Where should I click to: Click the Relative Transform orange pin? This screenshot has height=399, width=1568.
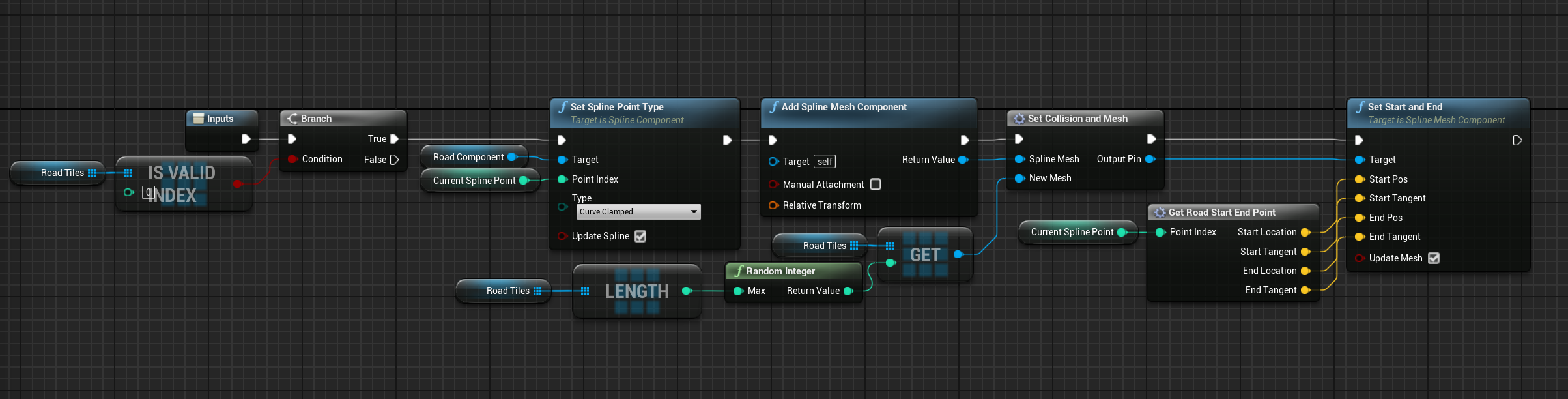[773, 205]
